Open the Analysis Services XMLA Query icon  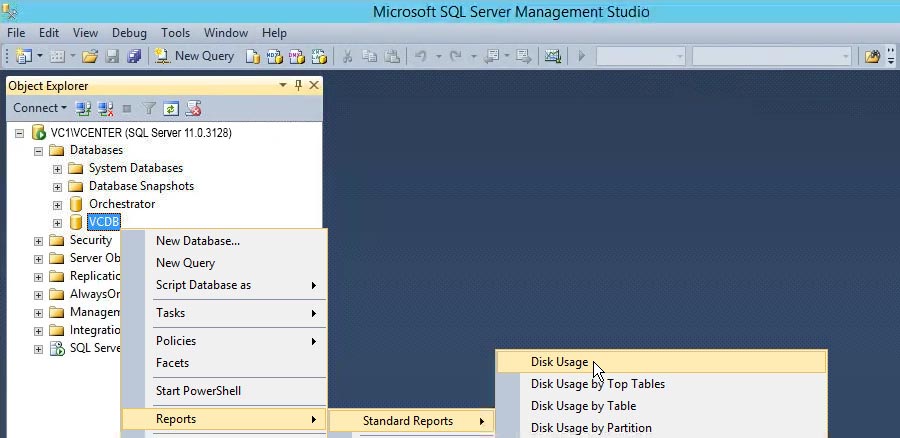point(319,56)
